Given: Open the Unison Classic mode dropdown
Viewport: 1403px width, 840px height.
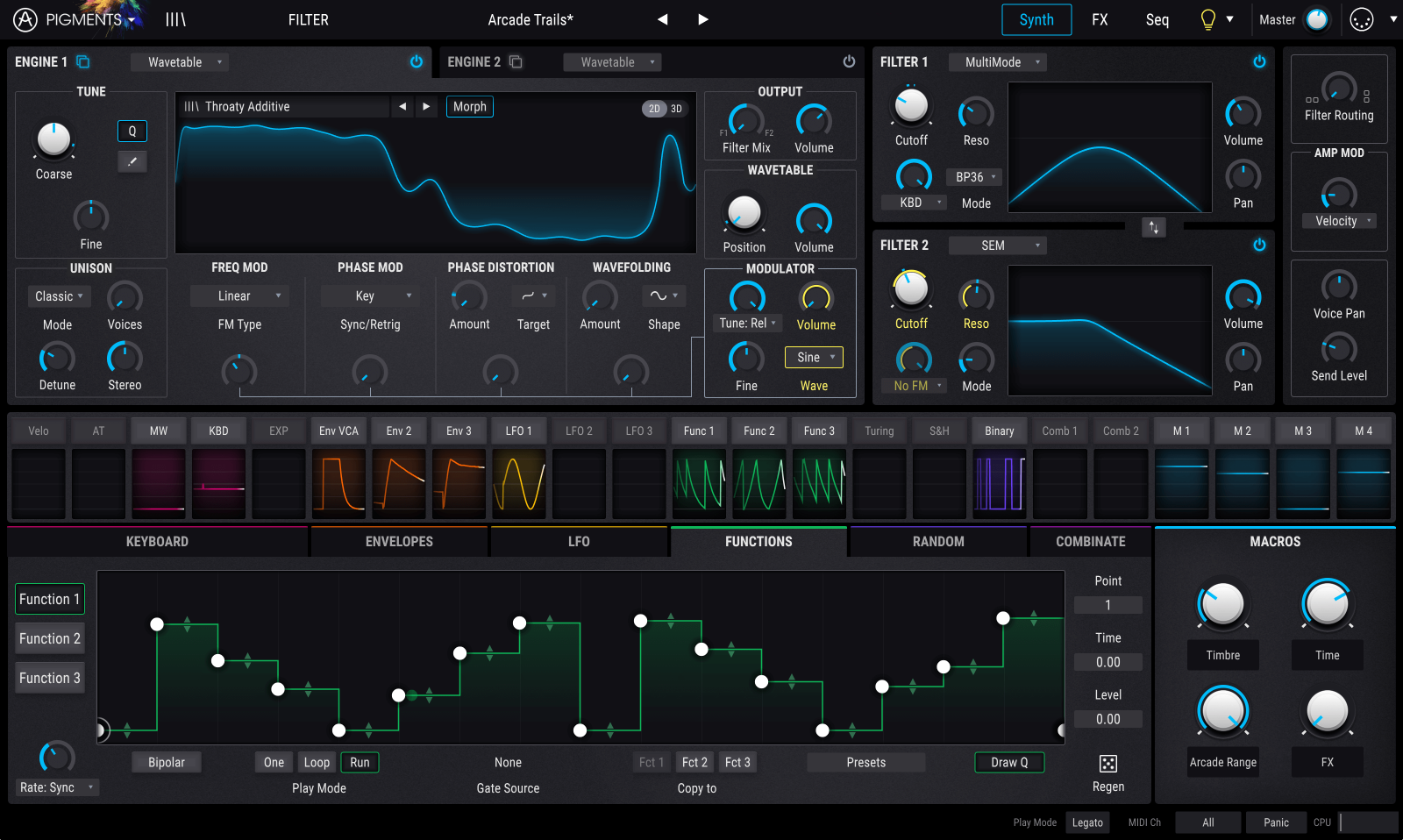Looking at the screenshot, I should 59,296.
